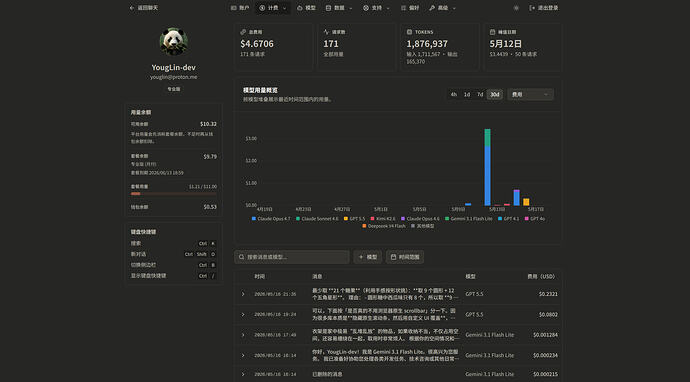The image size is (690, 382).
Task: Toggle GPT 4o legend entry
Action: [535, 219]
